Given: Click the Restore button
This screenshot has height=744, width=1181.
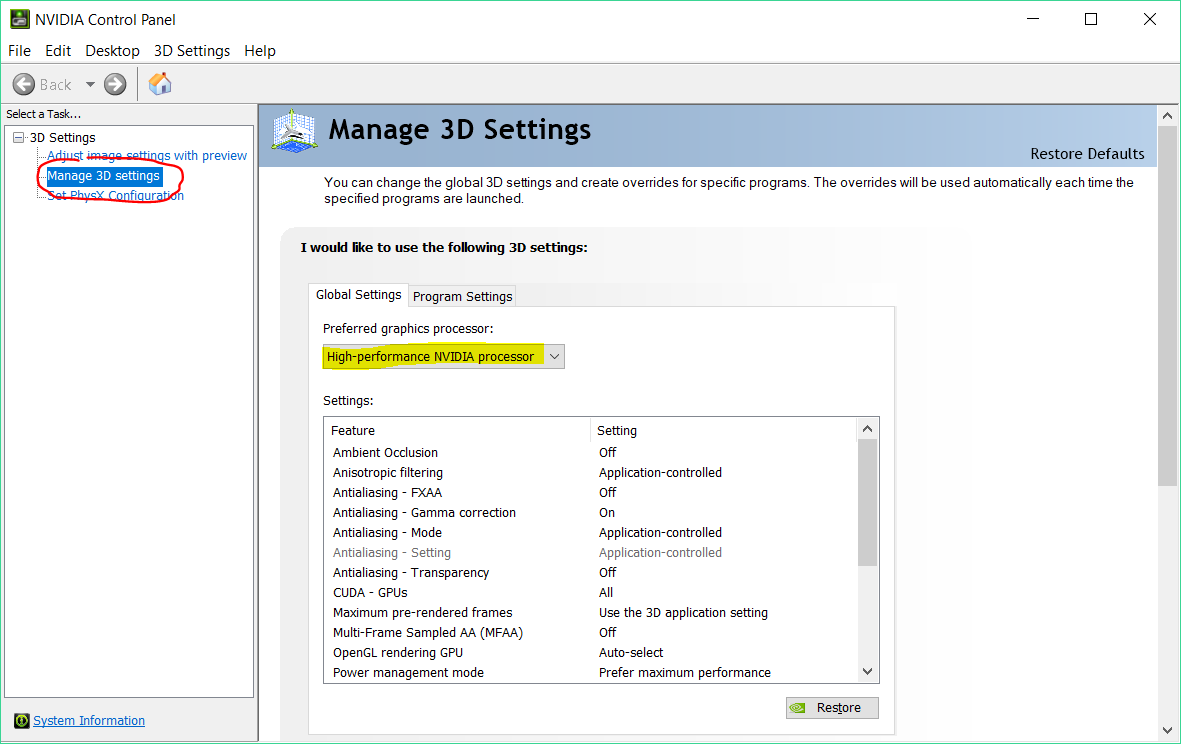Looking at the screenshot, I should click(832, 708).
